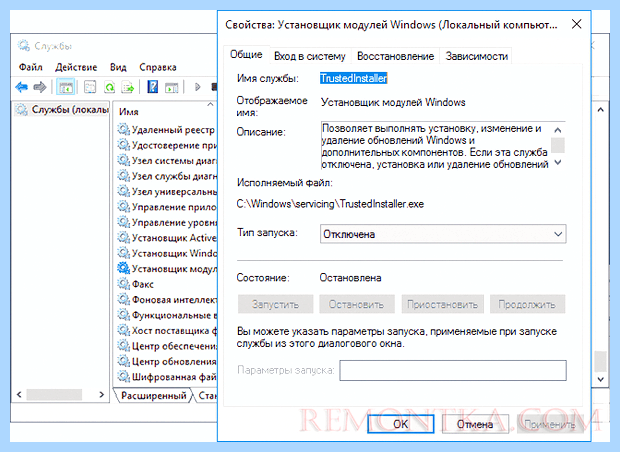
Task: Click the Export list toolbar icon
Action: click(128, 87)
